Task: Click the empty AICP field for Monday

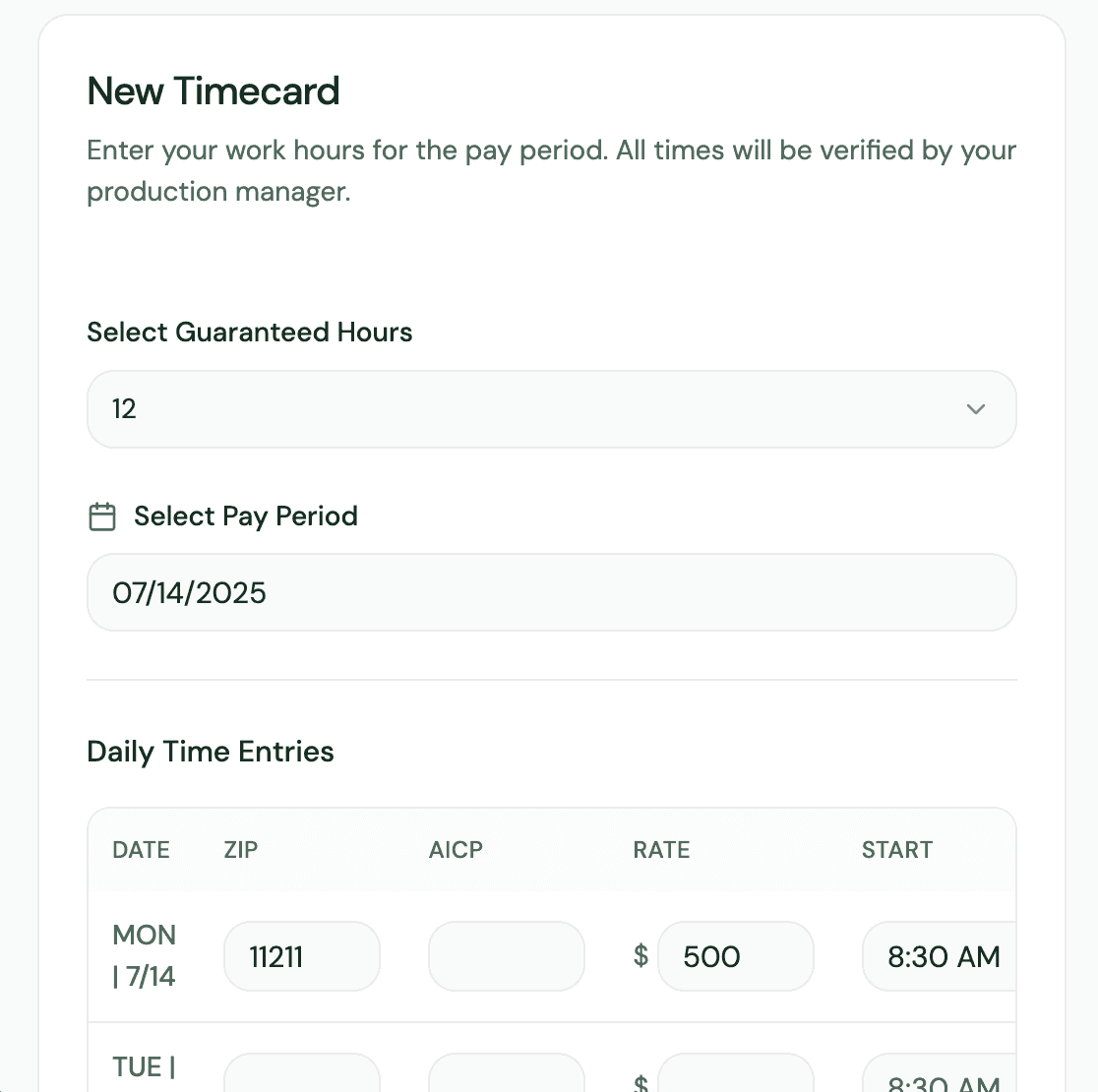Action: point(507,956)
